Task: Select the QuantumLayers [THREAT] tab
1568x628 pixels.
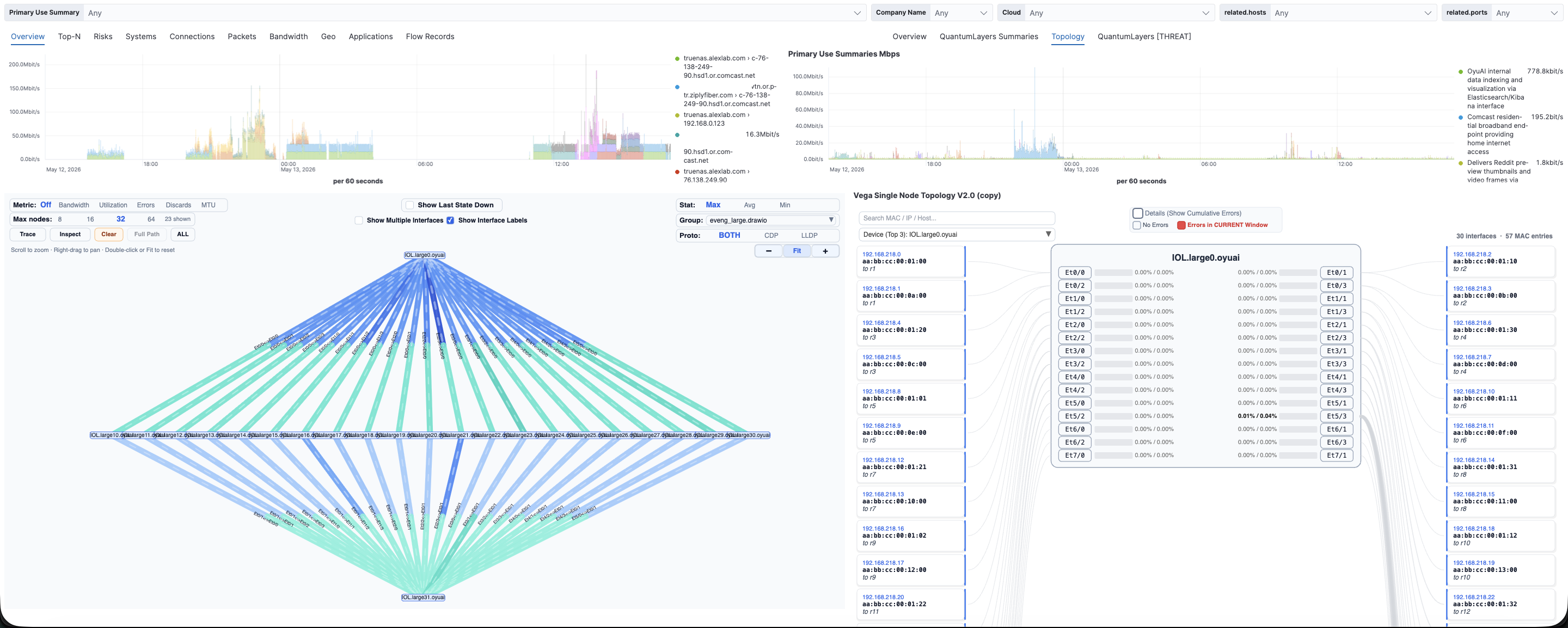Action: click(1144, 36)
